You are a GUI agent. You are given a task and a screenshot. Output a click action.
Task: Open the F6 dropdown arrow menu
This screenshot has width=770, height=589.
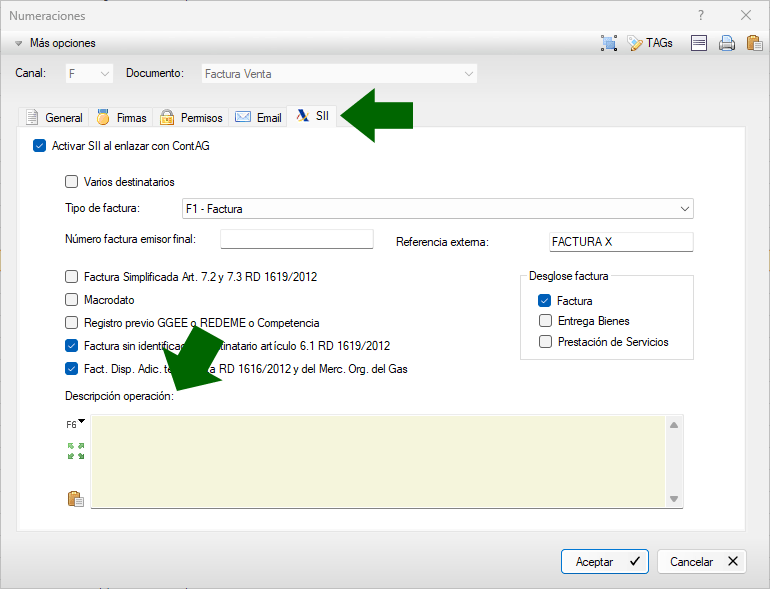(x=81, y=422)
